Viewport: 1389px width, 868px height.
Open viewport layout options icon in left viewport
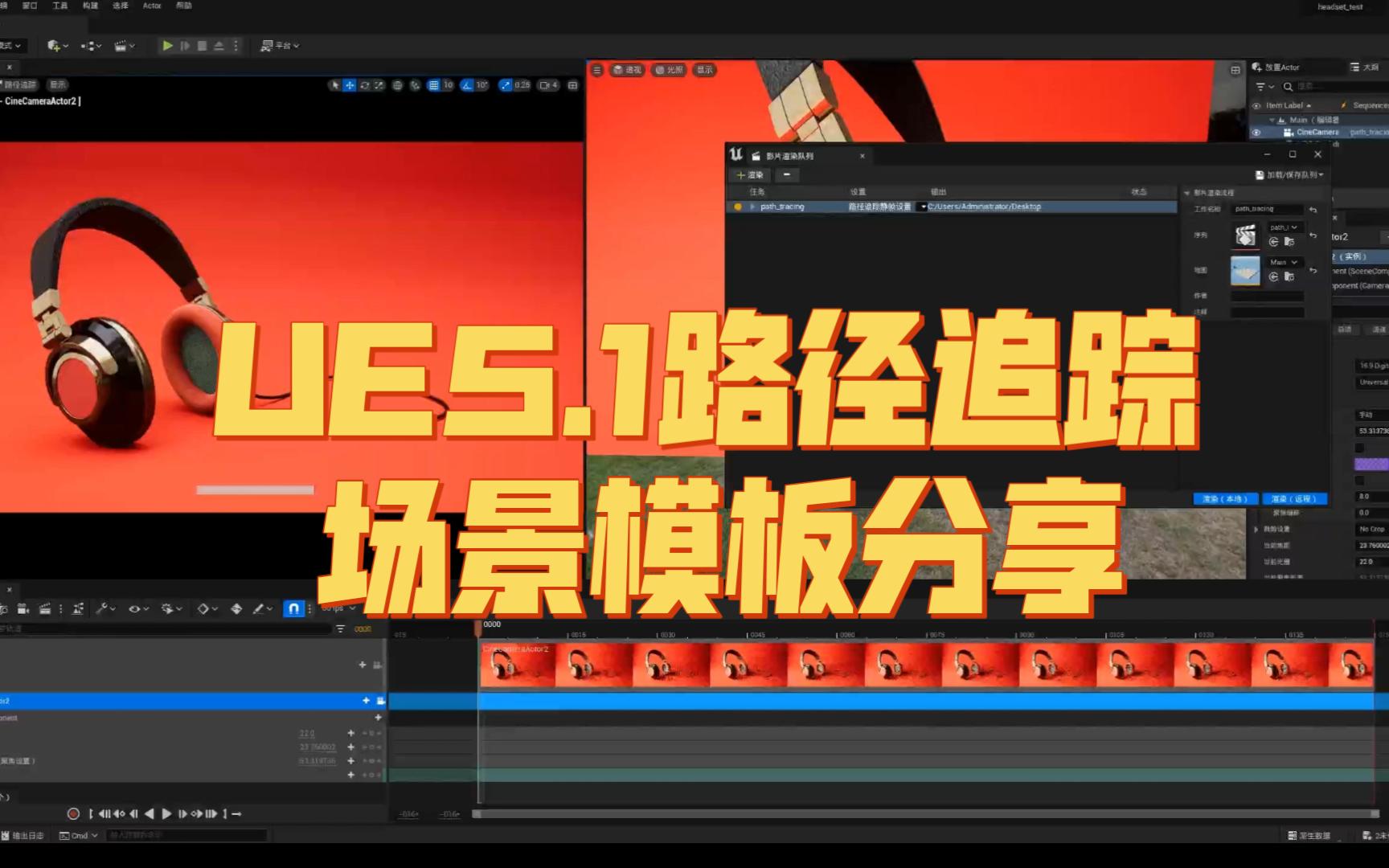(x=573, y=85)
